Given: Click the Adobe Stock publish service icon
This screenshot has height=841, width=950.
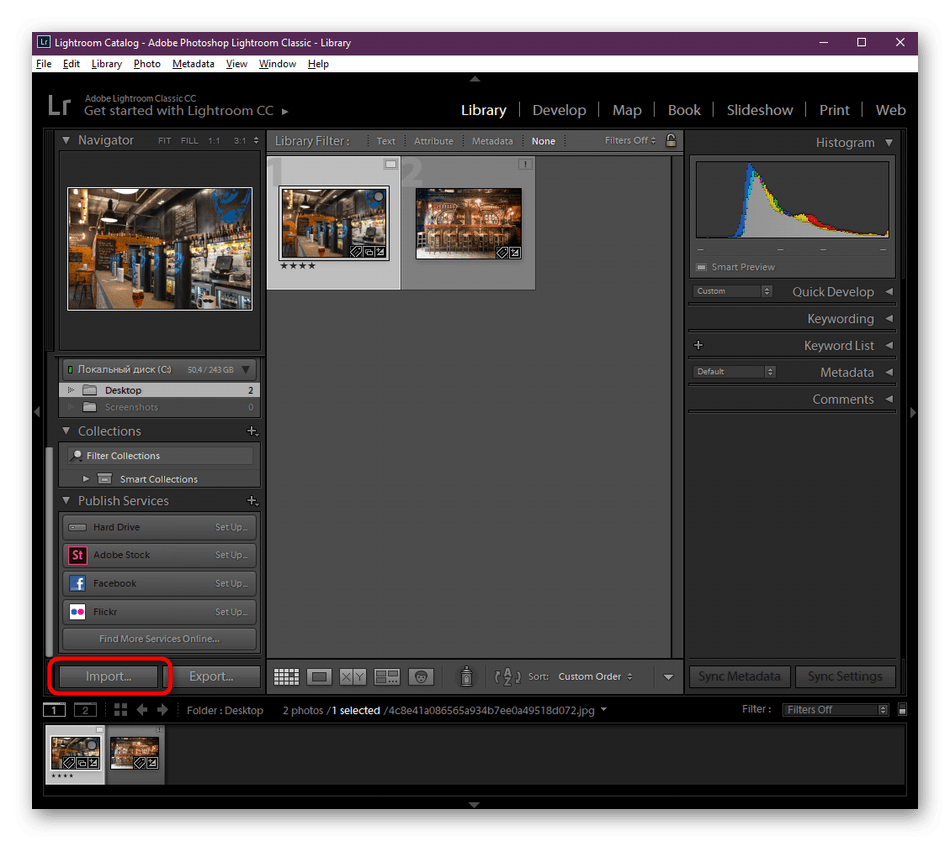Looking at the screenshot, I should point(78,555).
